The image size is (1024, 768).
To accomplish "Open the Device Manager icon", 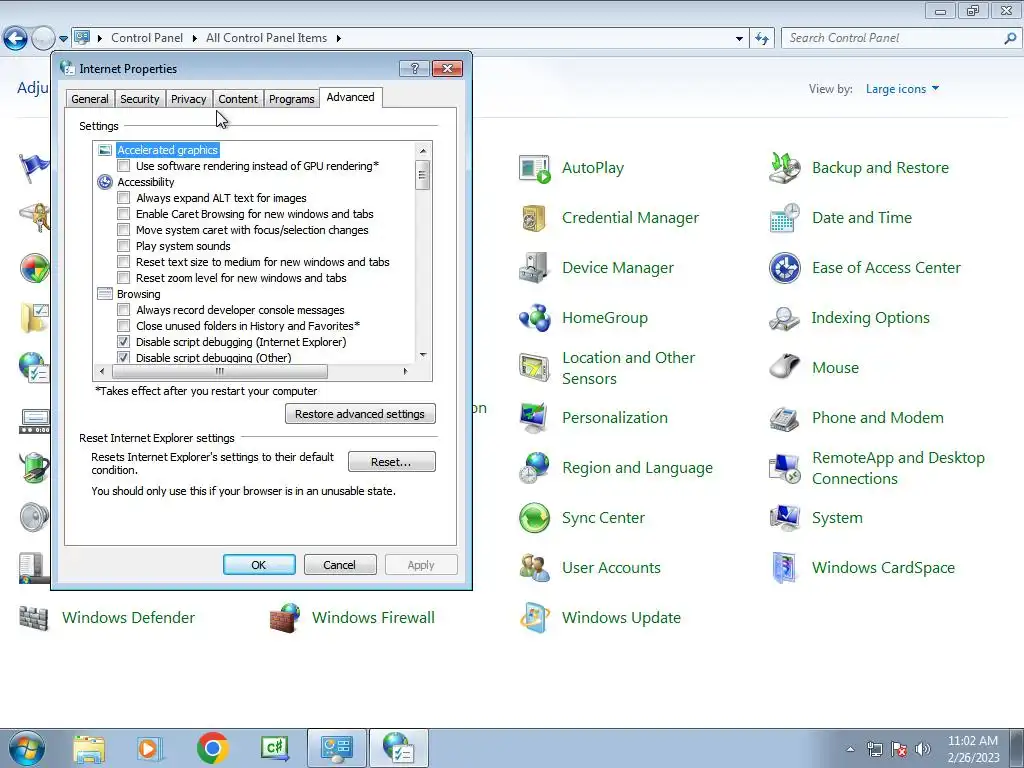I will tap(534, 268).
